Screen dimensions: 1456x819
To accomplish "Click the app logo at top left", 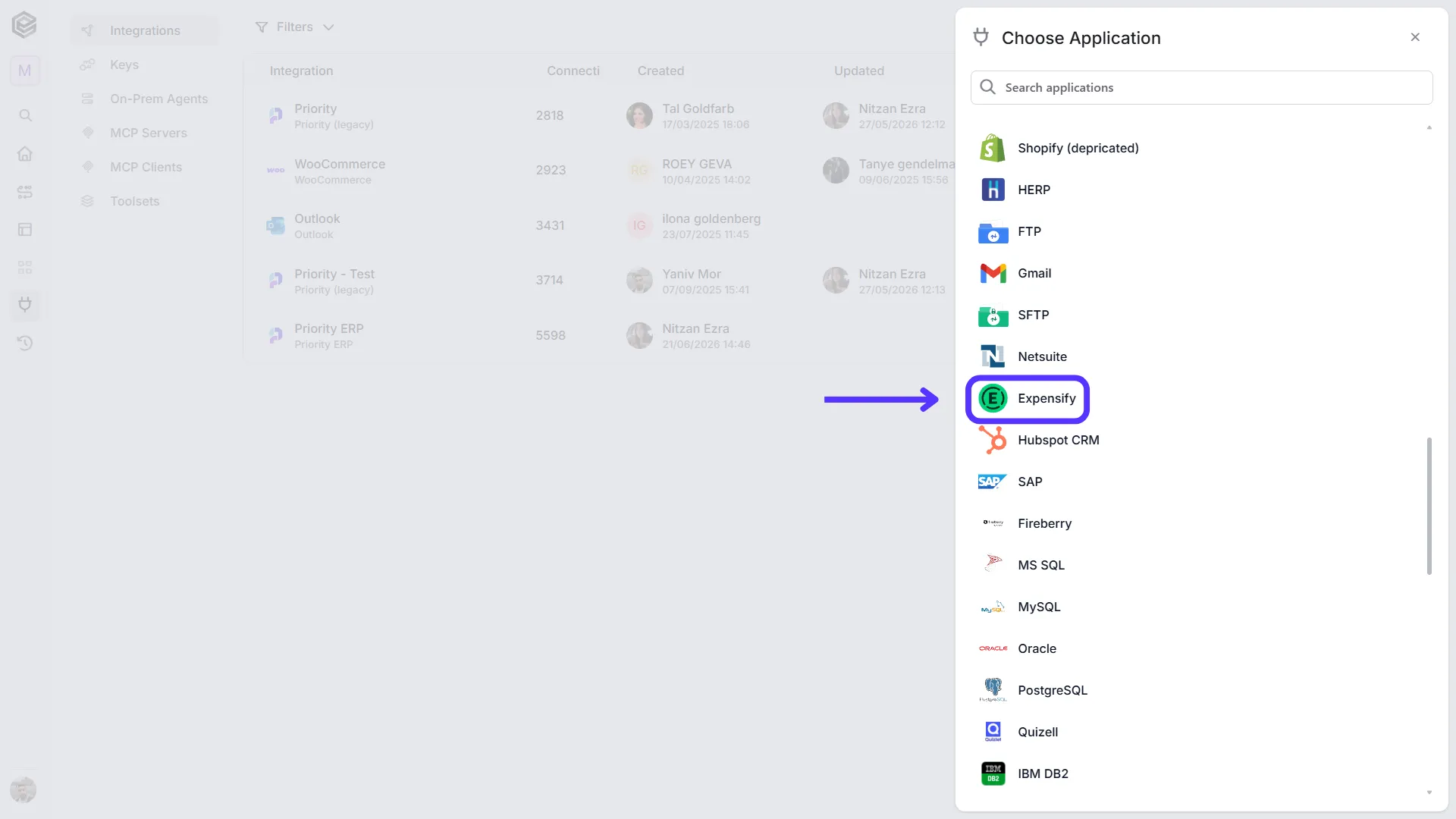I will point(24,25).
